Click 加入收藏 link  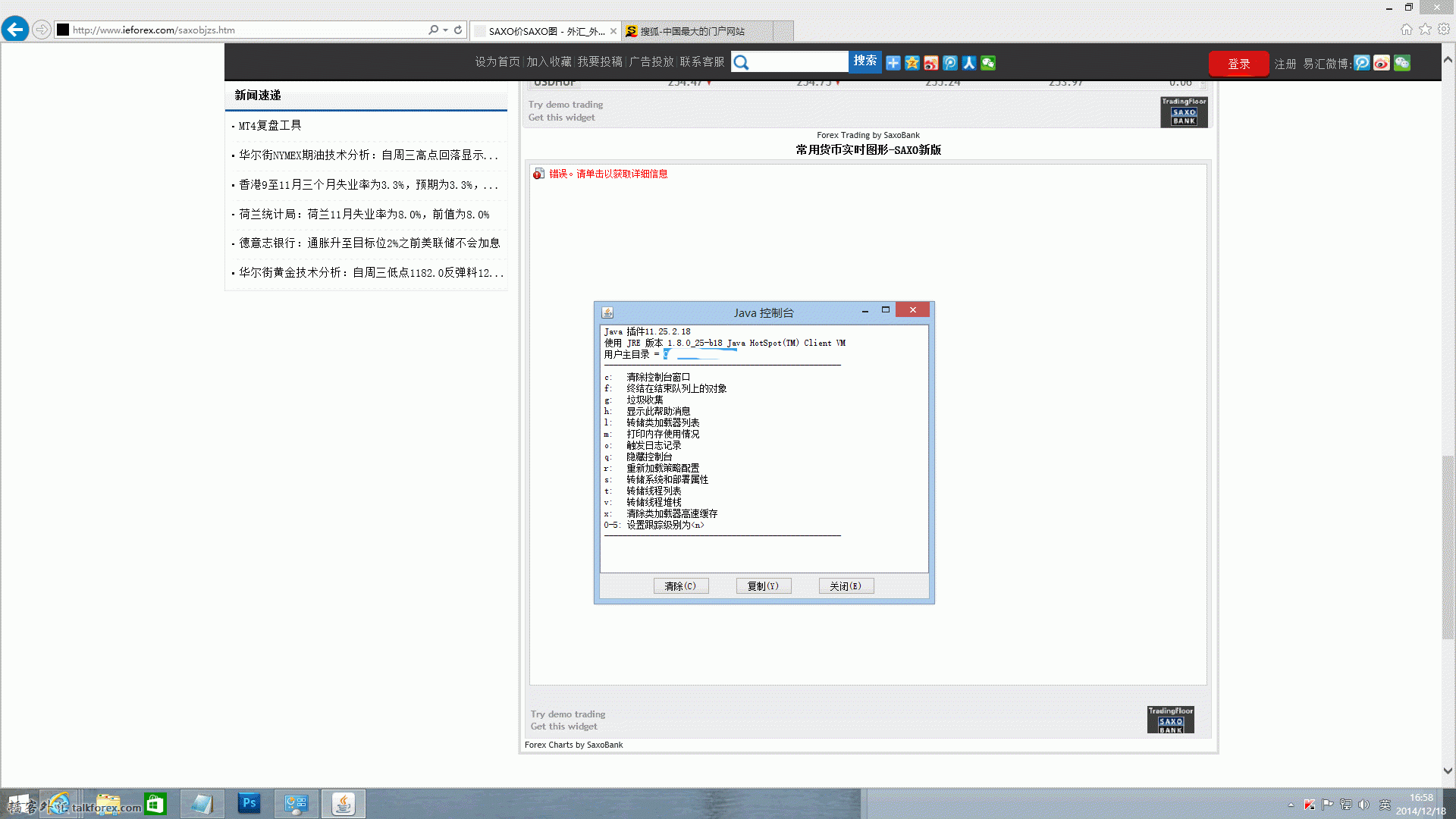549,62
